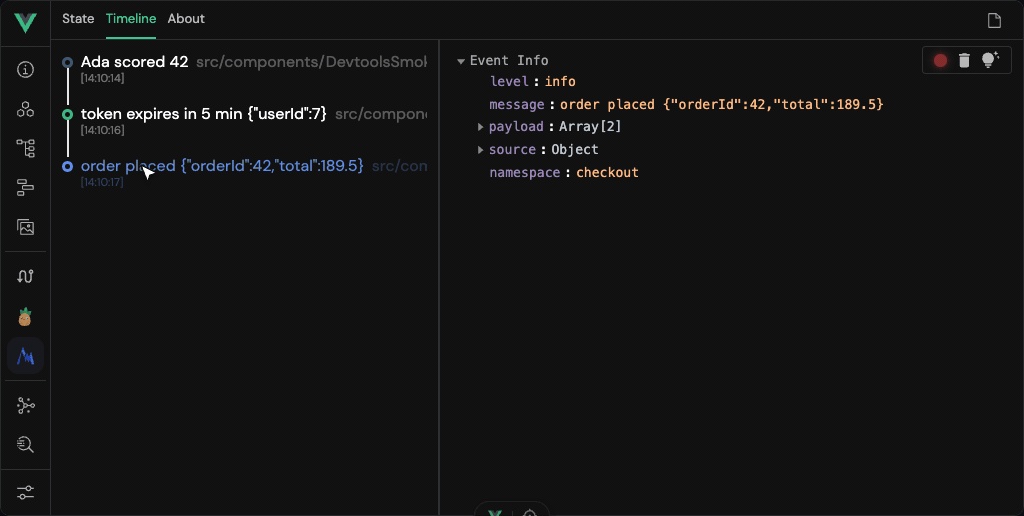
Task: Select the highlighted blue logger plugin icon
Action: click(x=25, y=356)
